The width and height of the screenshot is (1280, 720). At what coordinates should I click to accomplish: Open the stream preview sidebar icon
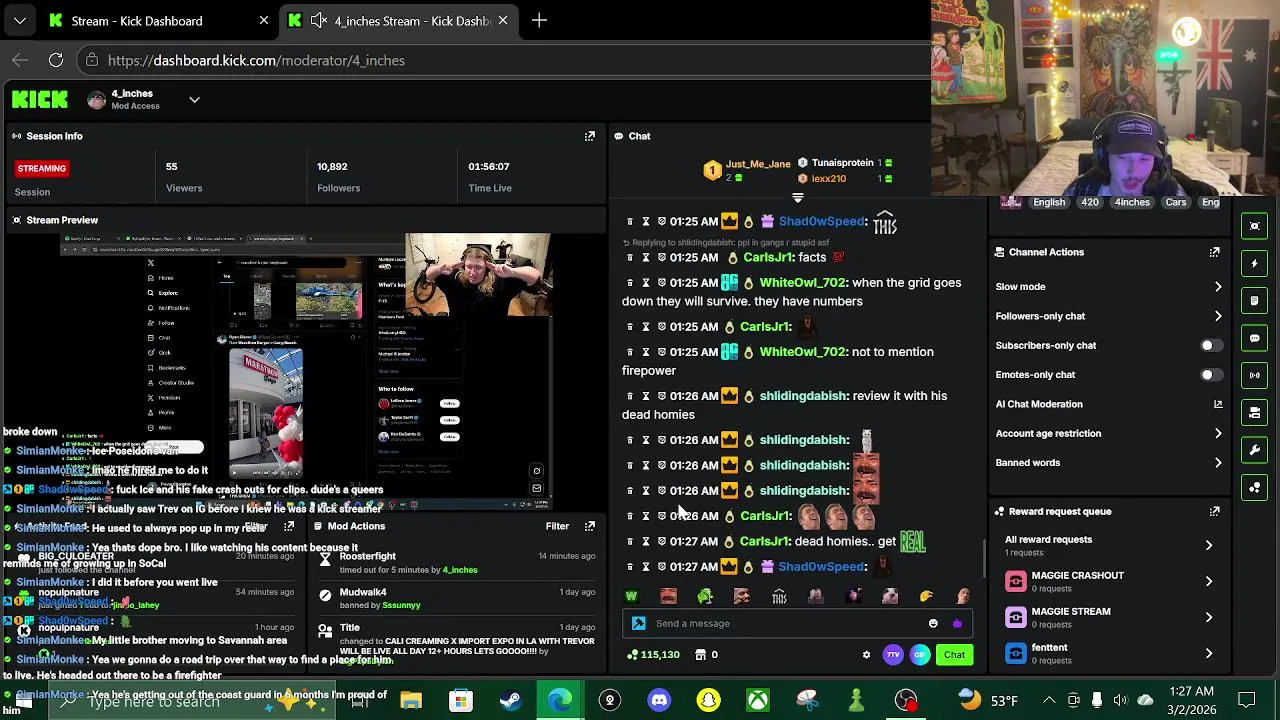coord(1255,226)
